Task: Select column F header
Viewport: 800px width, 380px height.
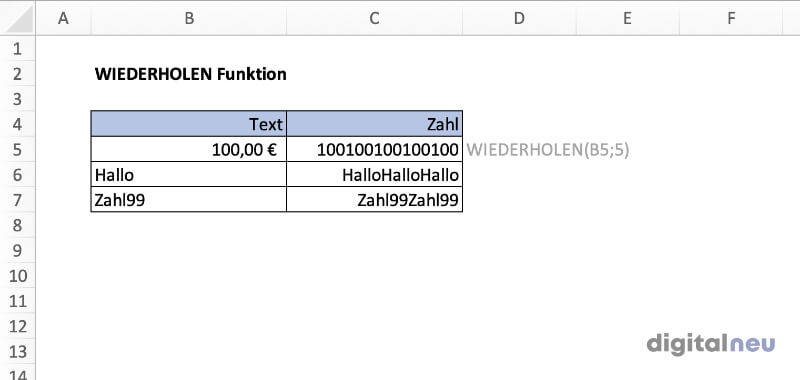Action: (731, 19)
